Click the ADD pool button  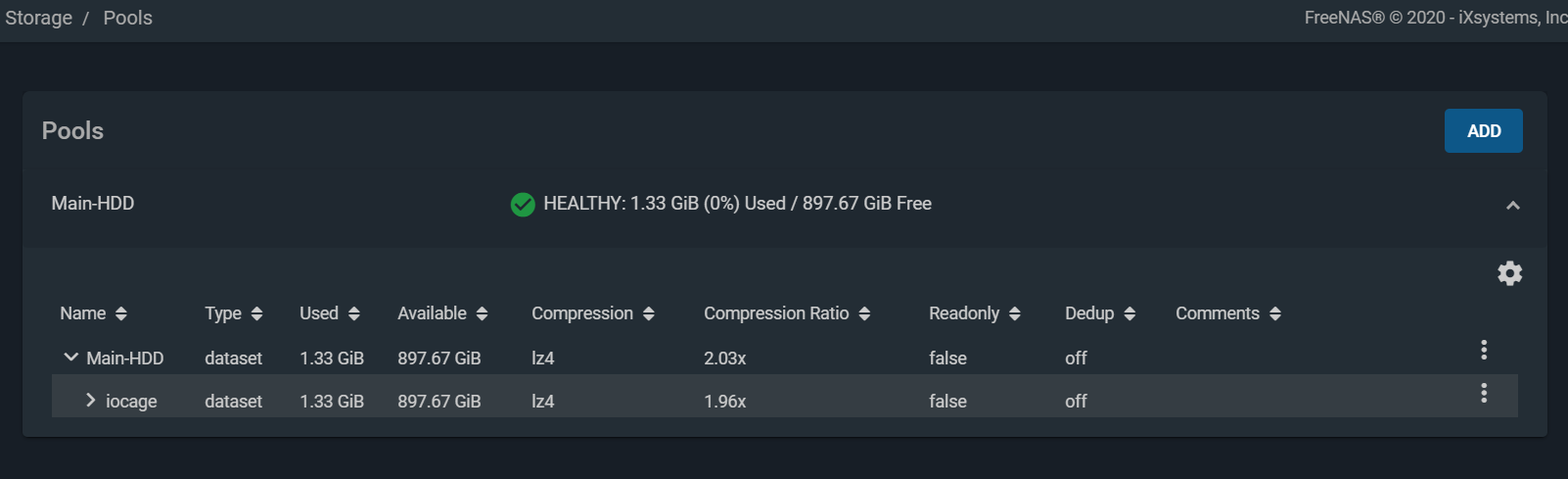click(1483, 130)
